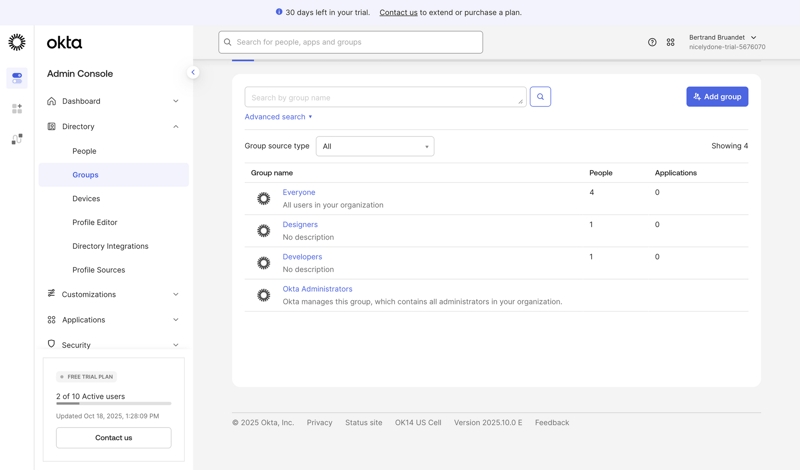Screen dimensions: 800x470
Task: Click the Privacy footer link
Action: [x=319, y=423]
